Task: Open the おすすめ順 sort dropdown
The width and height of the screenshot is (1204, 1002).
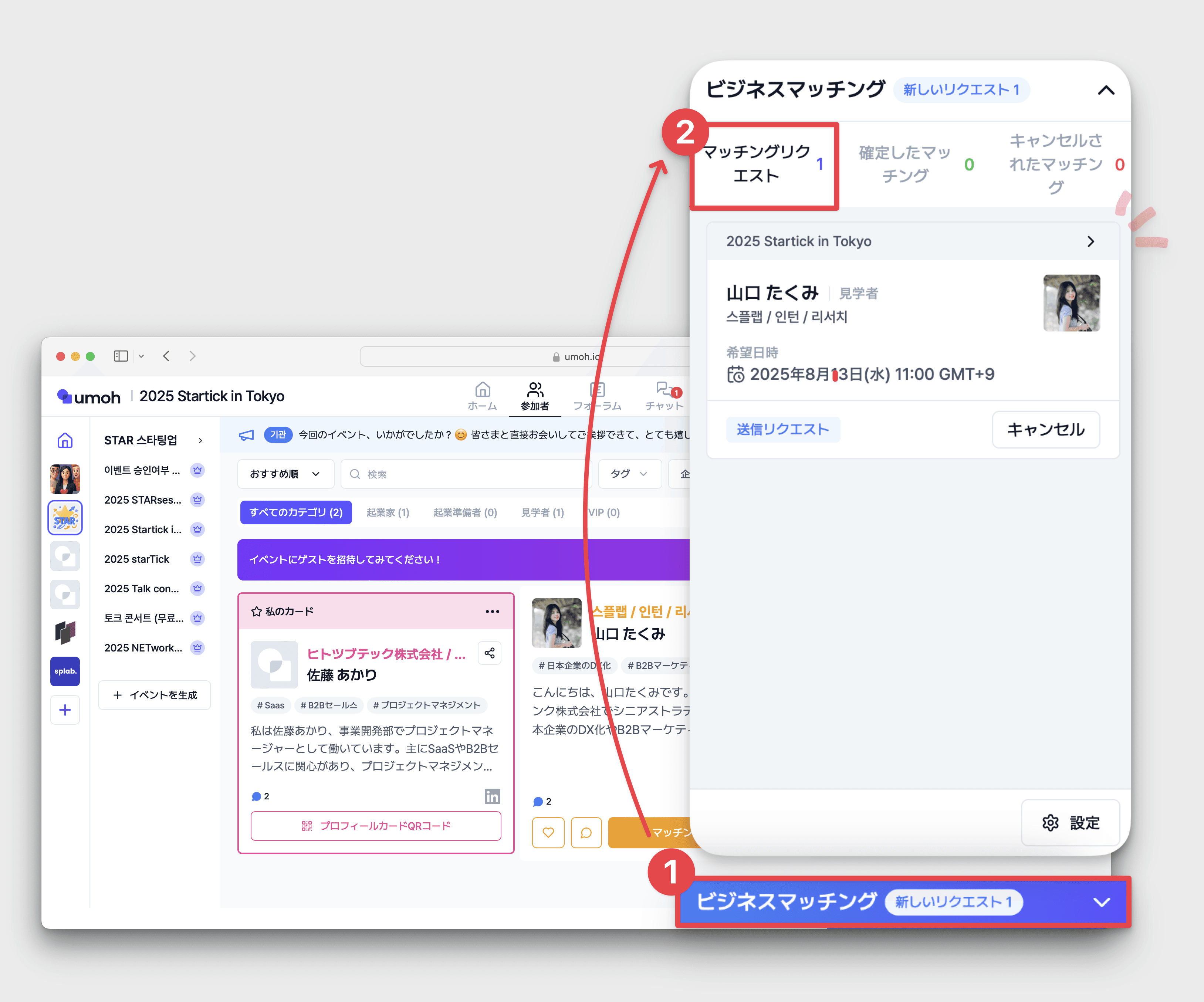Action: pyautogui.click(x=285, y=474)
